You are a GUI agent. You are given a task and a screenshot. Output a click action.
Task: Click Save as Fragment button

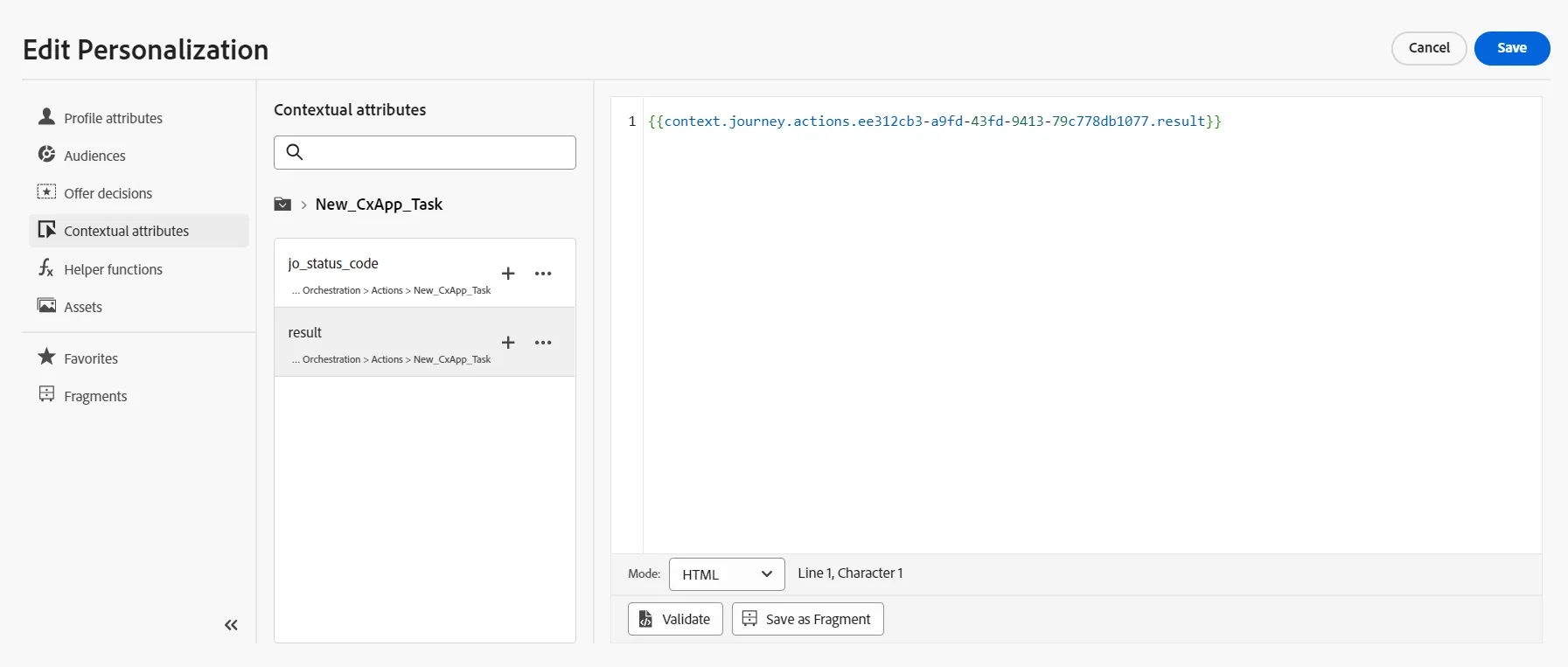pos(808,619)
